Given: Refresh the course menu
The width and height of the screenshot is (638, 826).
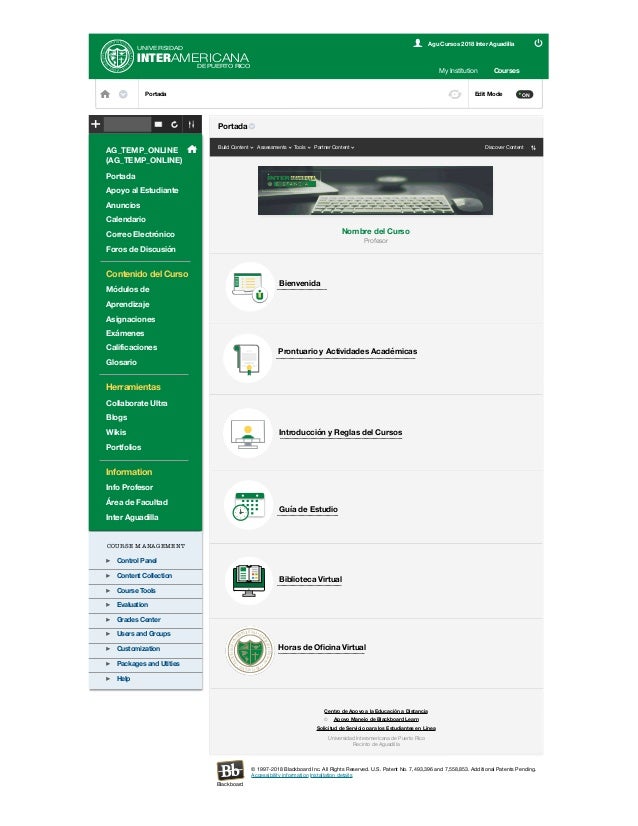Looking at the screenshot, I should point(174,124).
